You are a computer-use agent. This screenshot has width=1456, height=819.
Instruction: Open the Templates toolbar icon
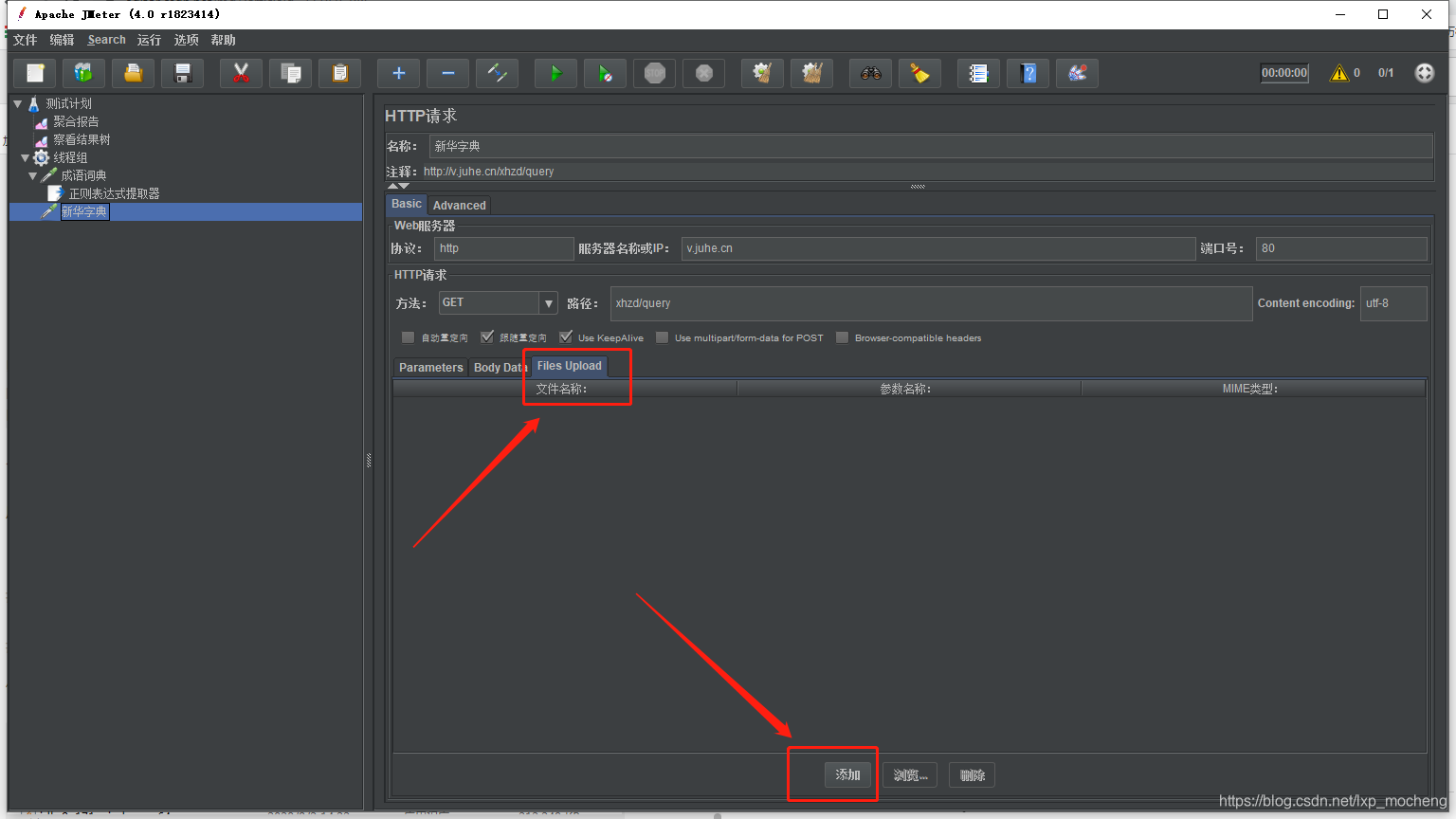(84, 73)
